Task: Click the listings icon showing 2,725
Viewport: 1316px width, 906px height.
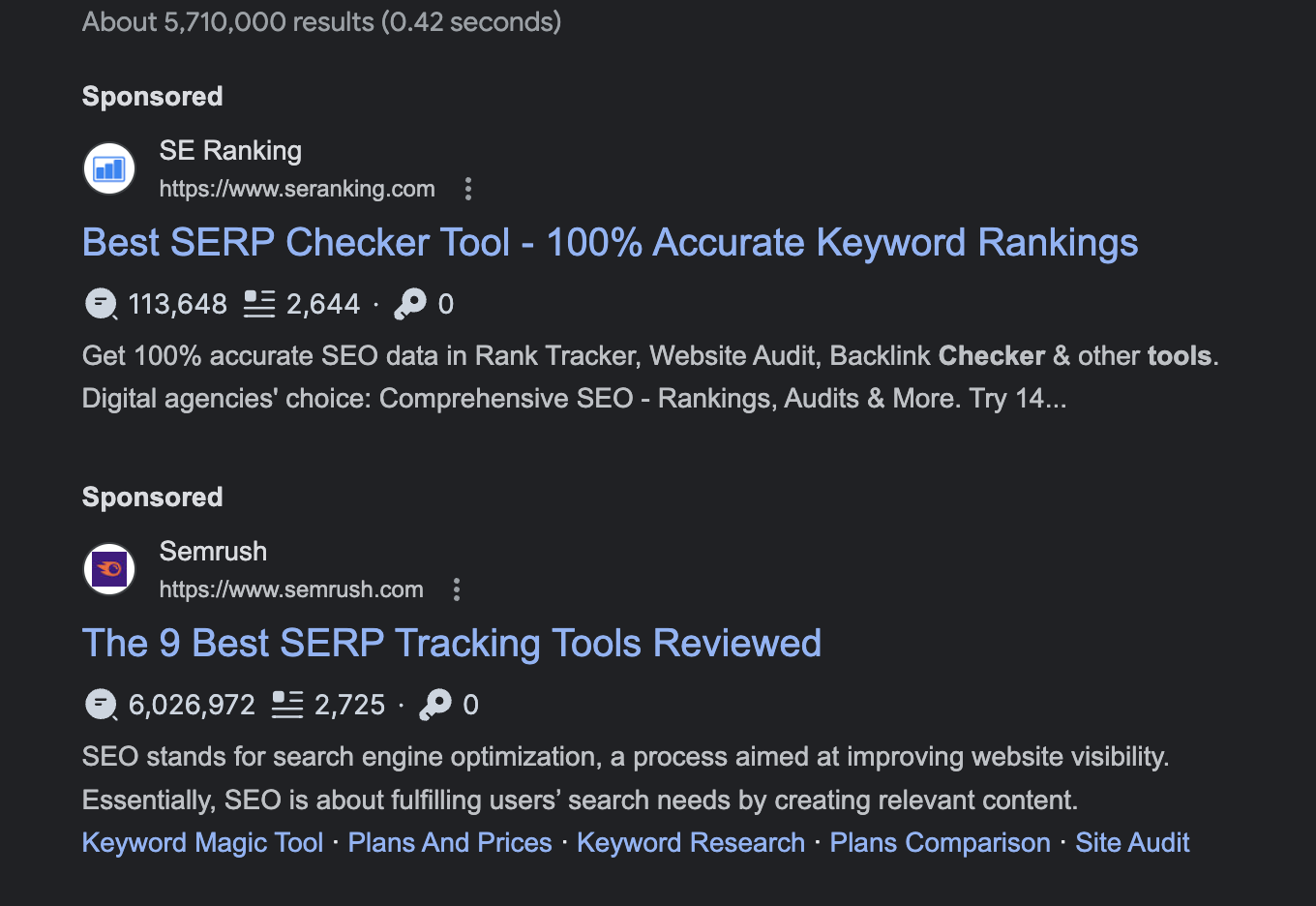Action: 286,704
